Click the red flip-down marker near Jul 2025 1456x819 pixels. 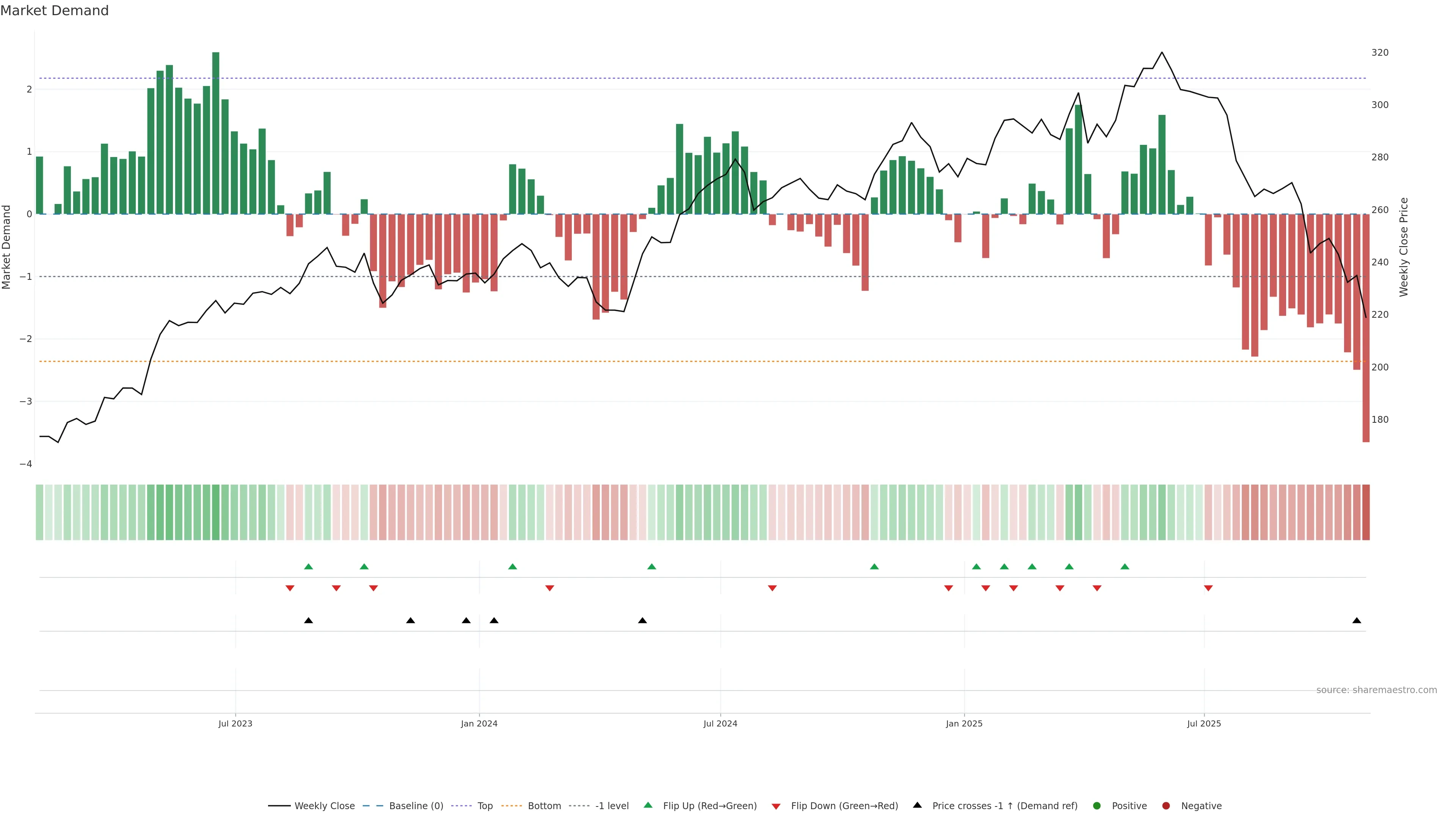pyautogui.click(x=1208, y=588)
